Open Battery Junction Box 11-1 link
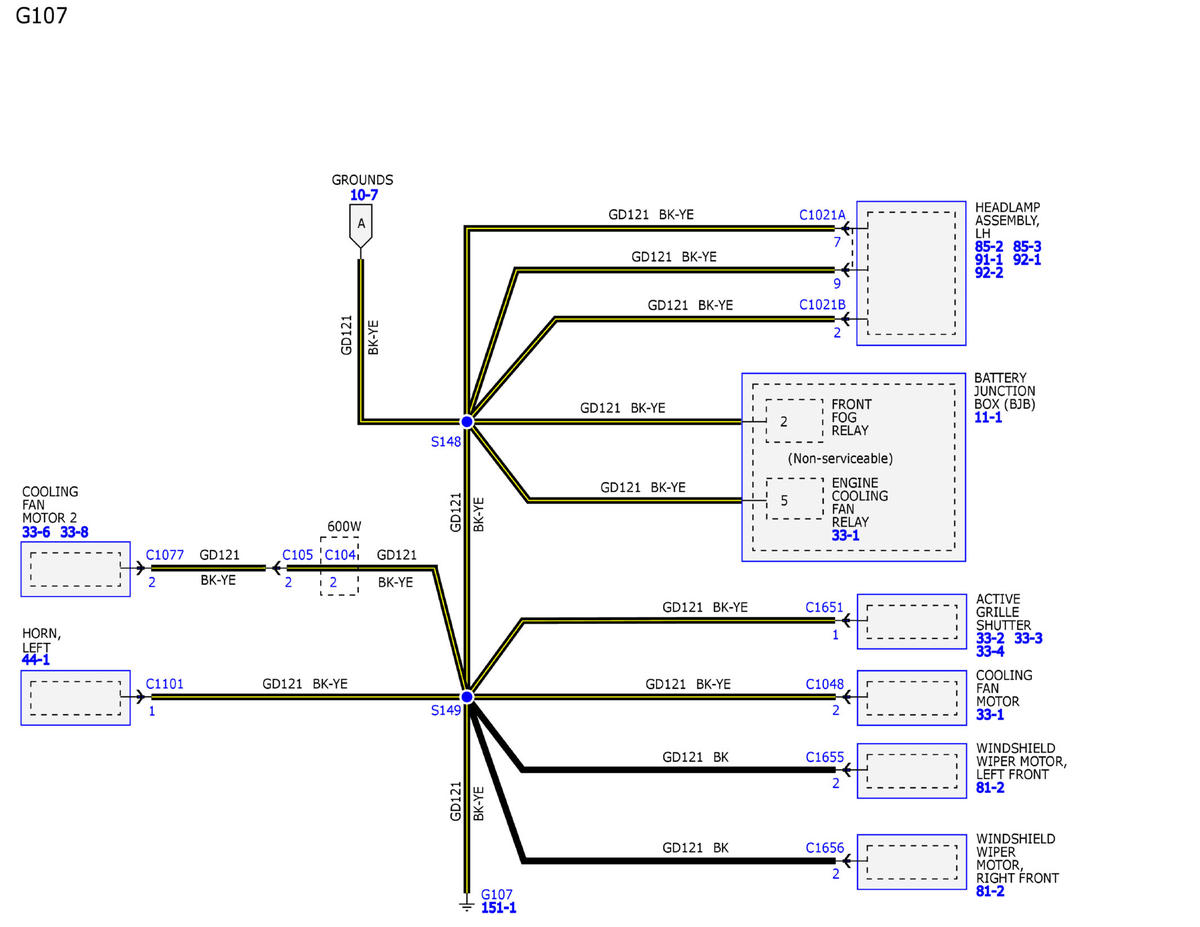 tap(988, 417)
